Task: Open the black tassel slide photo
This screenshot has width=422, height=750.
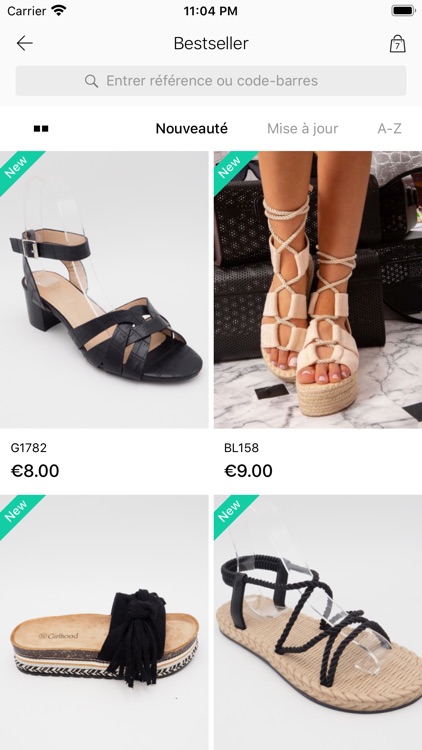Action: [x=104, y=622]
